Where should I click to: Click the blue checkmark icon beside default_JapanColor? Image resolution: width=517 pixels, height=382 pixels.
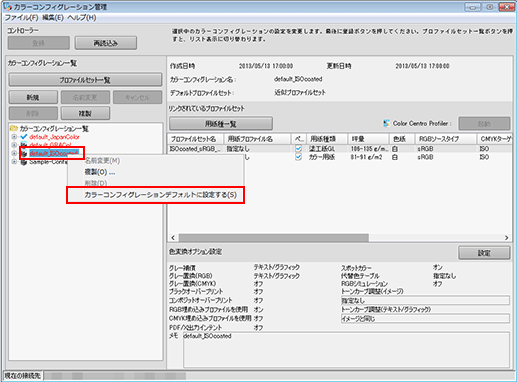tap(23, 137)
